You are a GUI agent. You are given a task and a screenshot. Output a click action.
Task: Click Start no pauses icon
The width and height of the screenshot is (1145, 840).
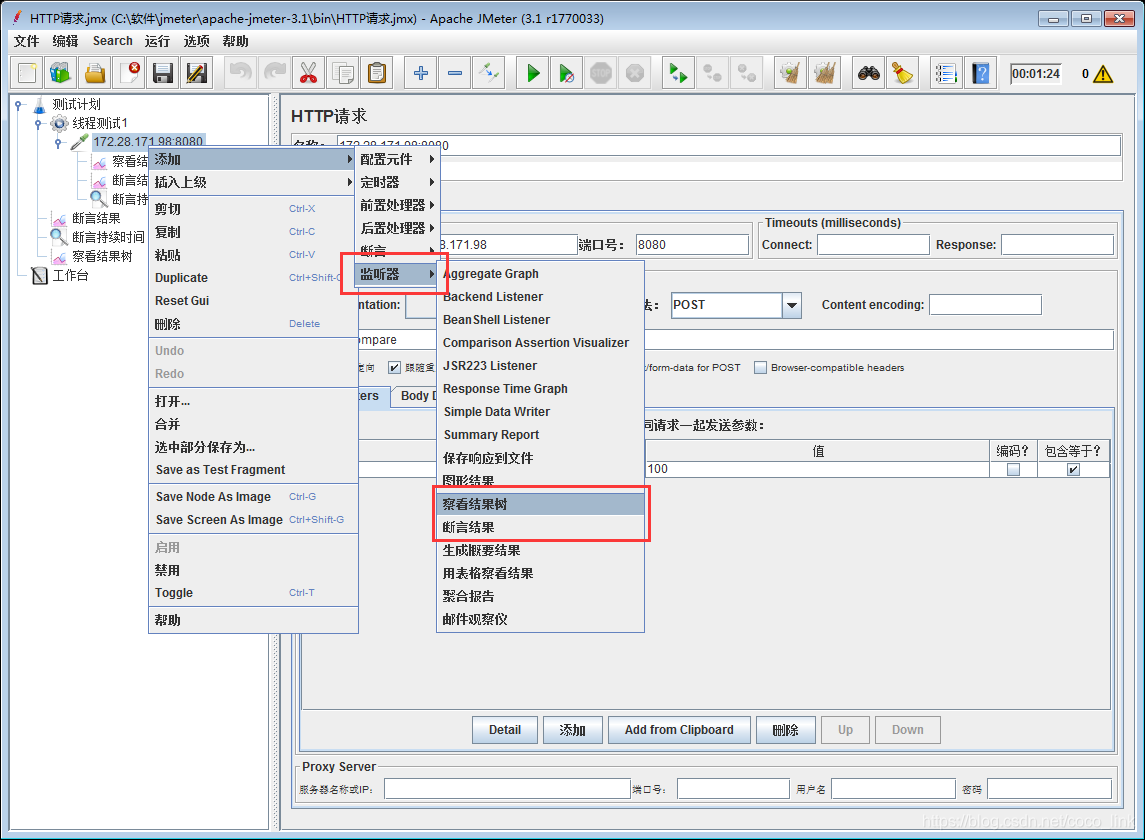pyautogui.click(x=567, y=73)
